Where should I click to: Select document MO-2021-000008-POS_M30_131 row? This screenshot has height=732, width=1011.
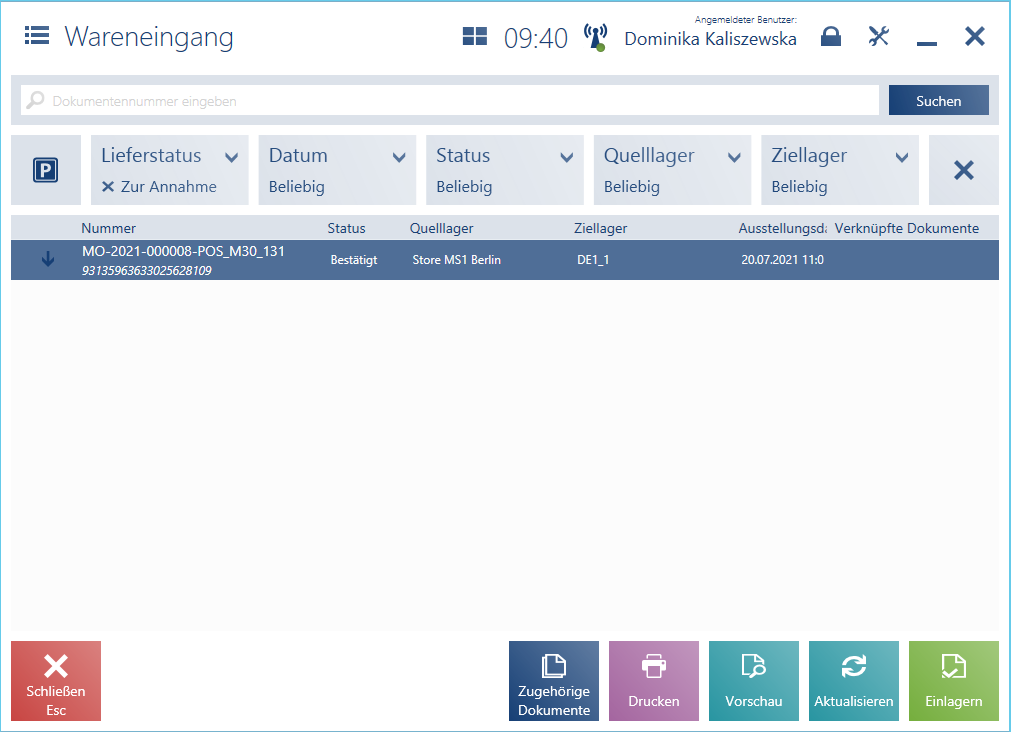(500, 260)
